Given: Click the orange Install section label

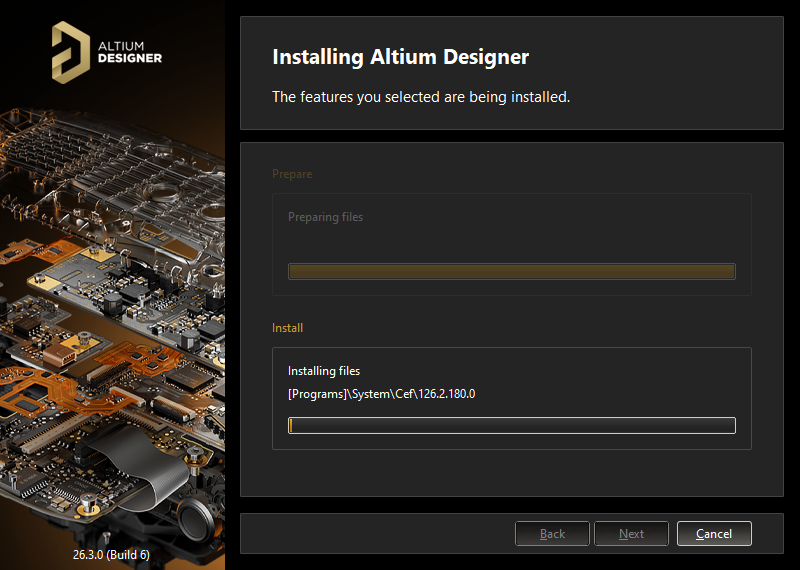Looking at the screenshot, I should coord(287,328).
